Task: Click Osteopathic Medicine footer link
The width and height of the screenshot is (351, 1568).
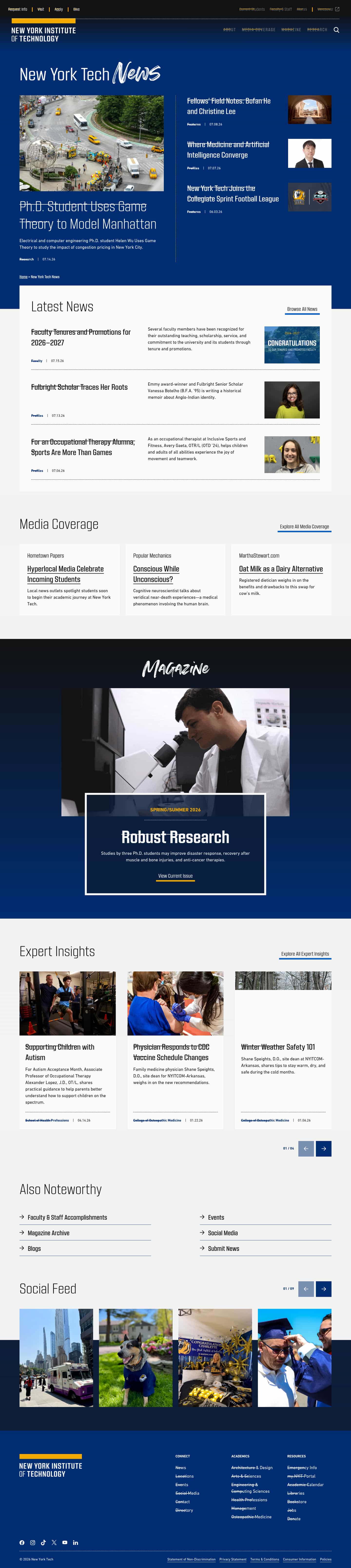Action: tap(251, 1517)
